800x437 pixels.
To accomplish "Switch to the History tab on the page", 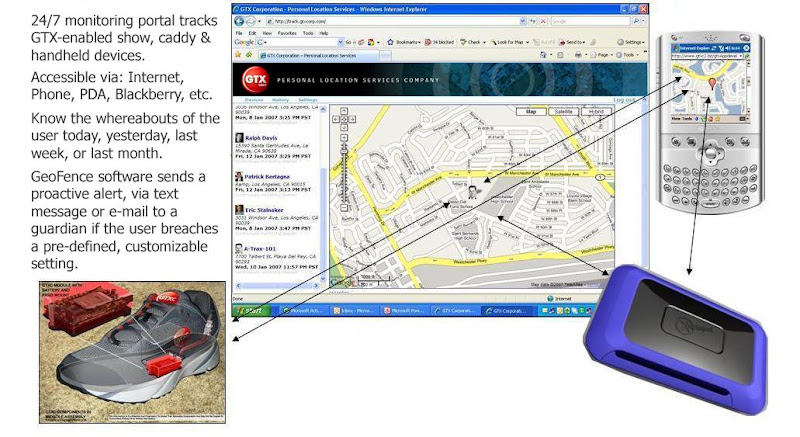I will (280, 100).
